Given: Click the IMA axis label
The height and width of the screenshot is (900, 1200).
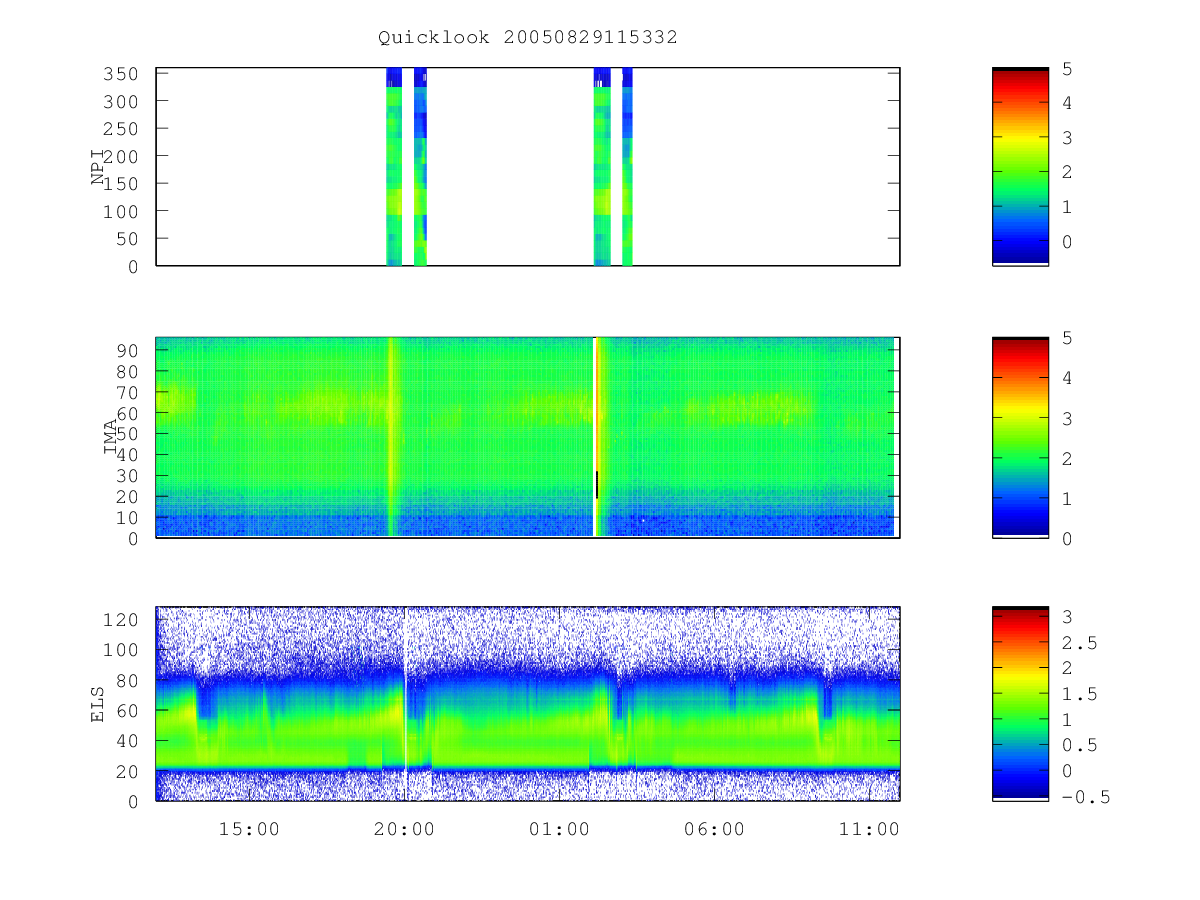Looking at the screenshot, I should 111,437.
